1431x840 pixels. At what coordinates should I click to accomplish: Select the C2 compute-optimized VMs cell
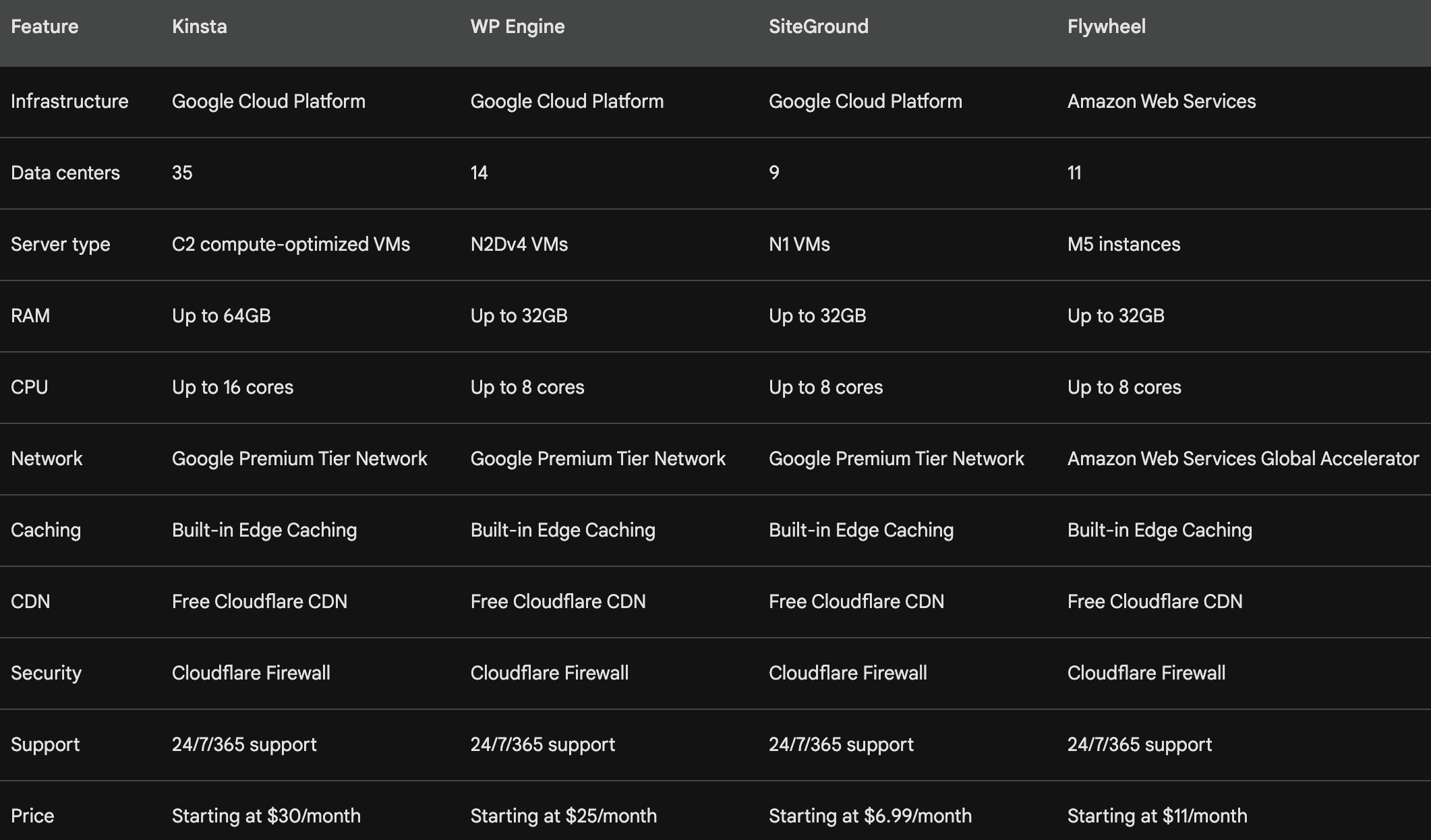tap(291, 245)
